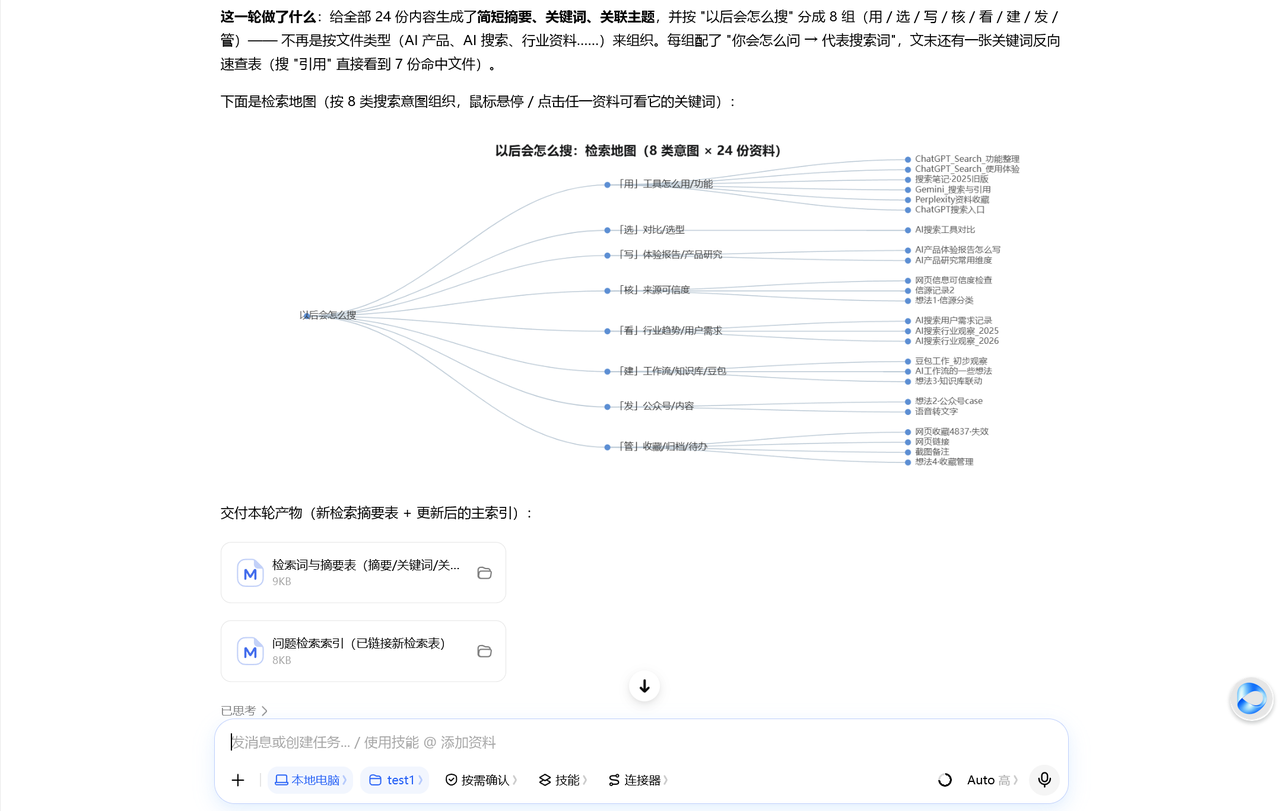
Task: Click the 想法4-收藏管理 leaf node
Action: coord(940,462)
